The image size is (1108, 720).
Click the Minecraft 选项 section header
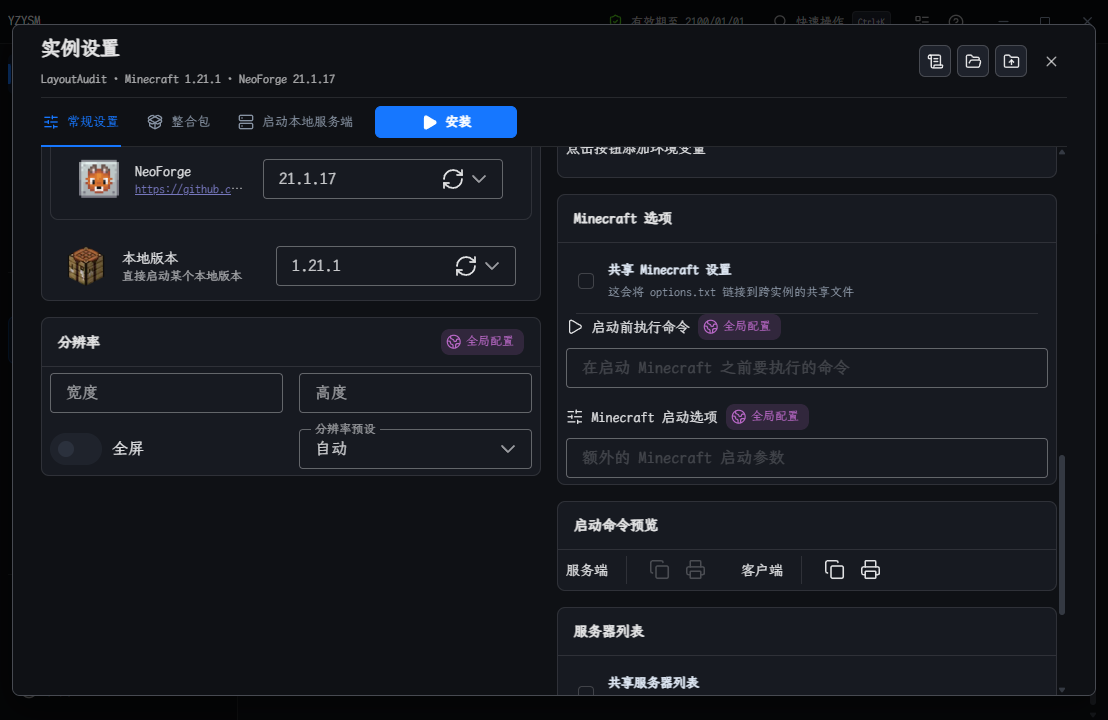(x=806, y=219)
